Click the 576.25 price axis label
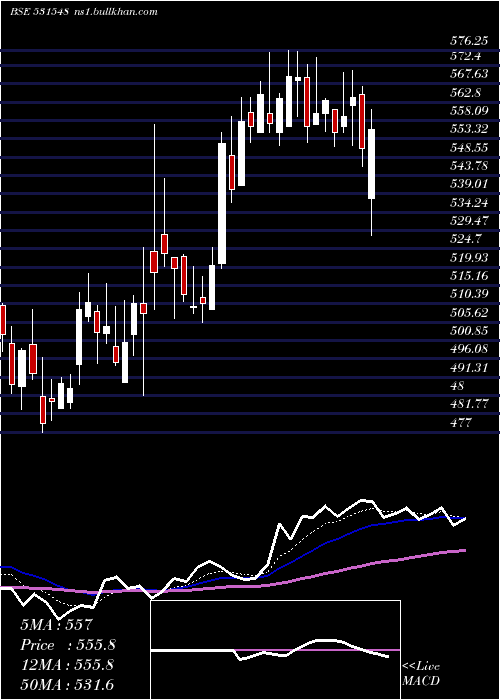Viewport: 500px width, 700px height. click(x=469, y=41)
